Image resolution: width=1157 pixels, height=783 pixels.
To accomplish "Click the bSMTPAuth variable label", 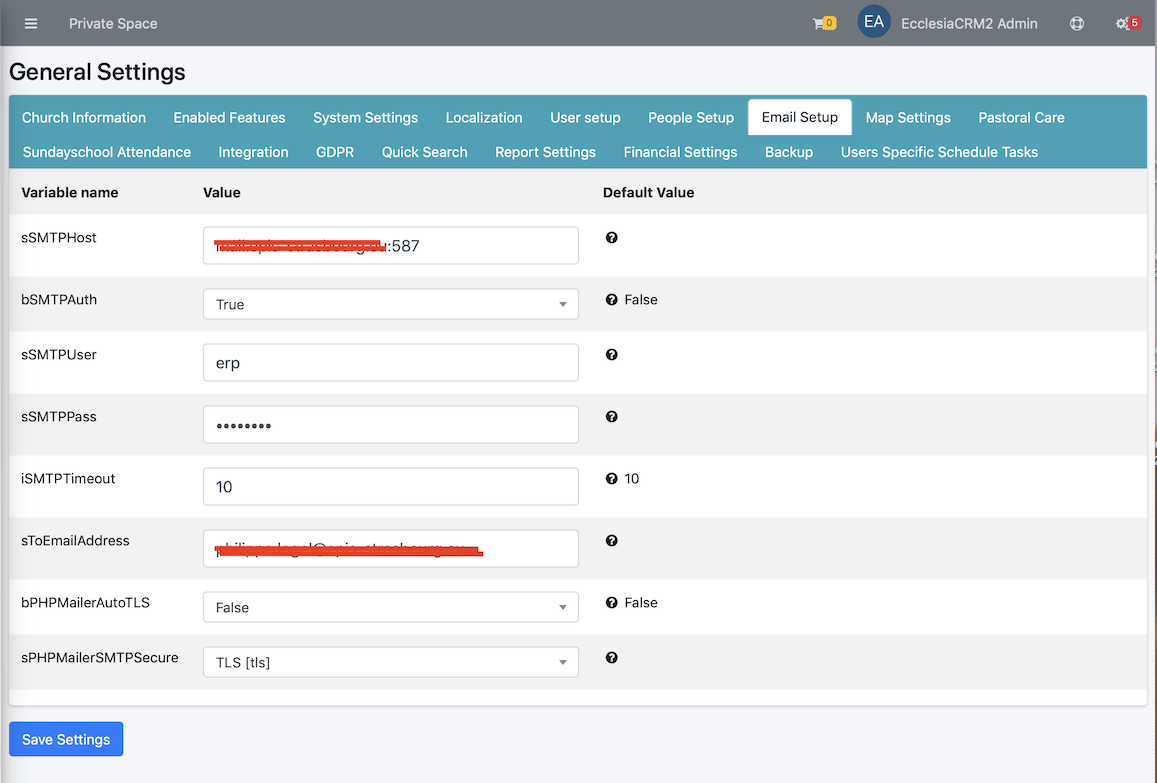I will tap(59, 300).
